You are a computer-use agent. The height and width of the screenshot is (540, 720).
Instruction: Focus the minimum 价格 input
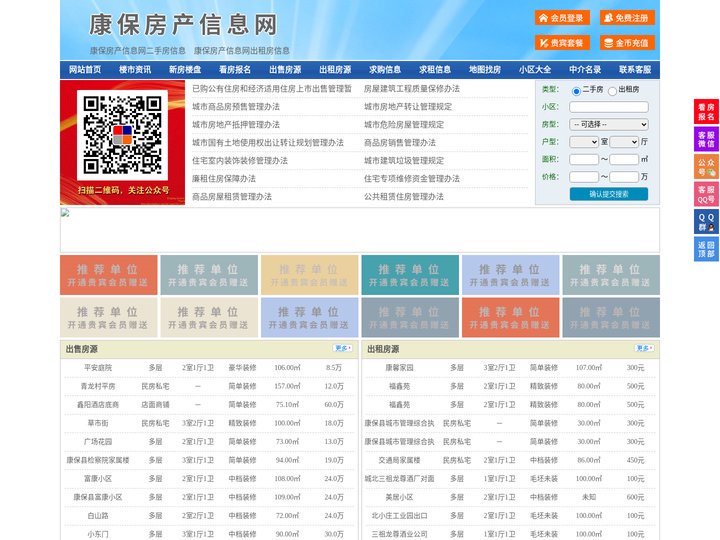[x=584, y=177]
